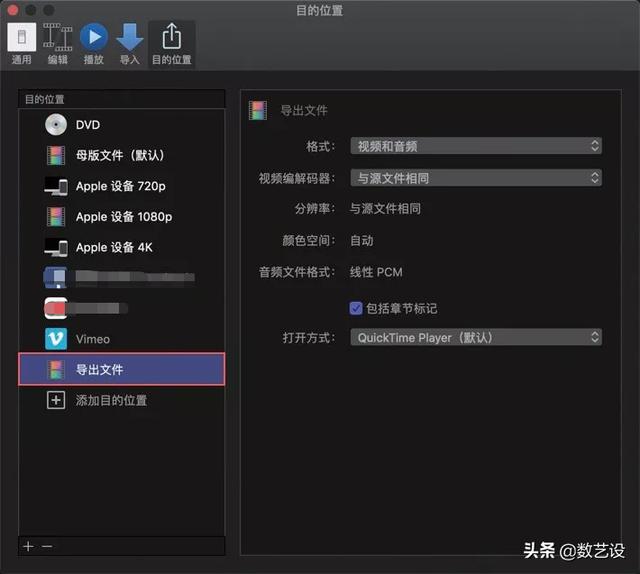Image resolution: width=640 pixels, height=574 pixels.
Task: Close the window with the red button
Action: 13,10
